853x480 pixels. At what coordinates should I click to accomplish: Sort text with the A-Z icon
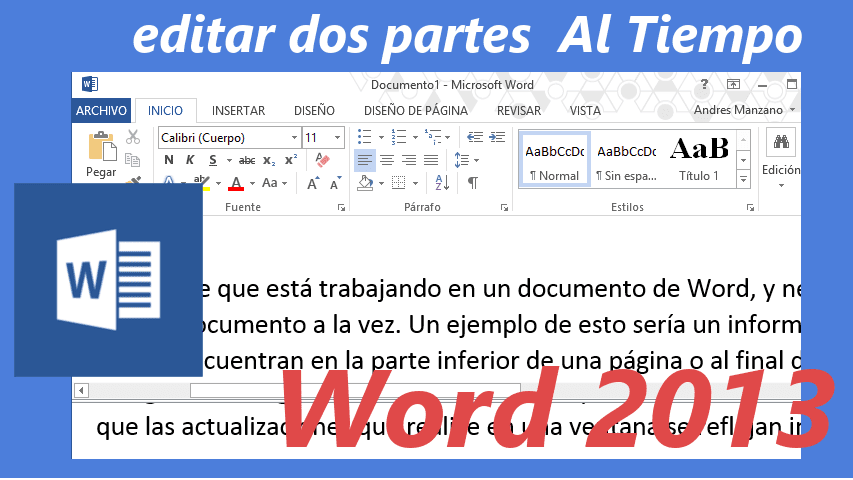point(442,183)
